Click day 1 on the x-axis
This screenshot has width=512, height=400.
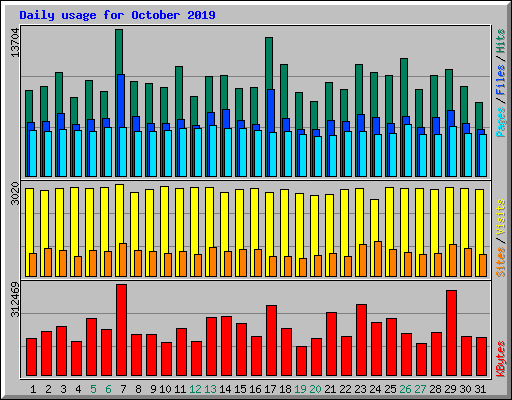33,389
